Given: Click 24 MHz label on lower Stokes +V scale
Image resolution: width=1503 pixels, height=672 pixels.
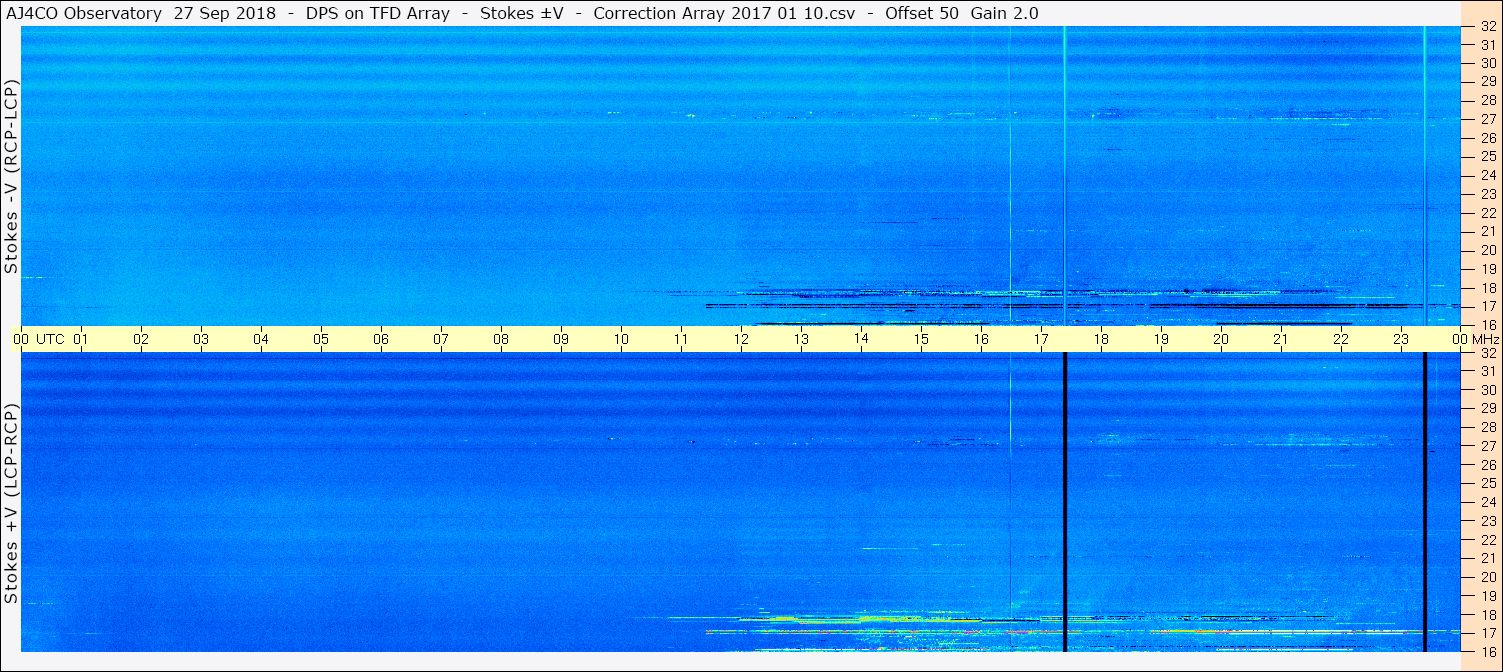Looking at the screenshot, I should point(1487,502).
